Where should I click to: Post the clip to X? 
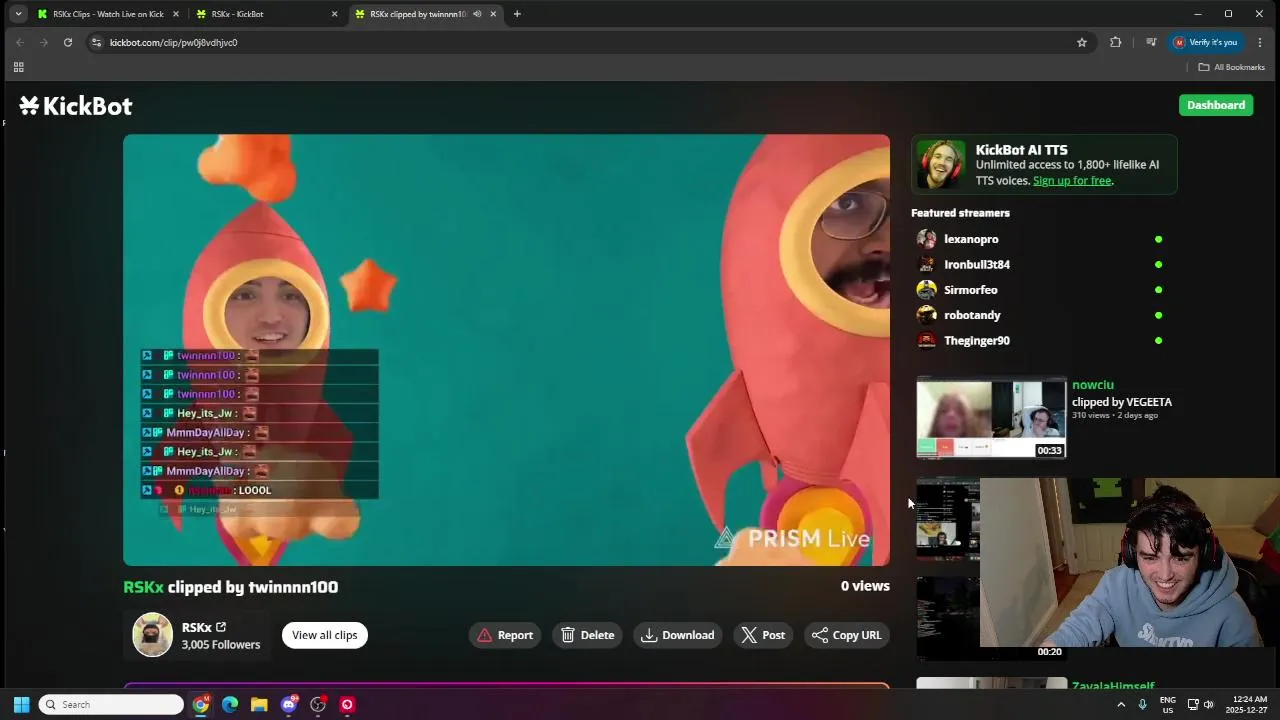click(x=763, y=635)
